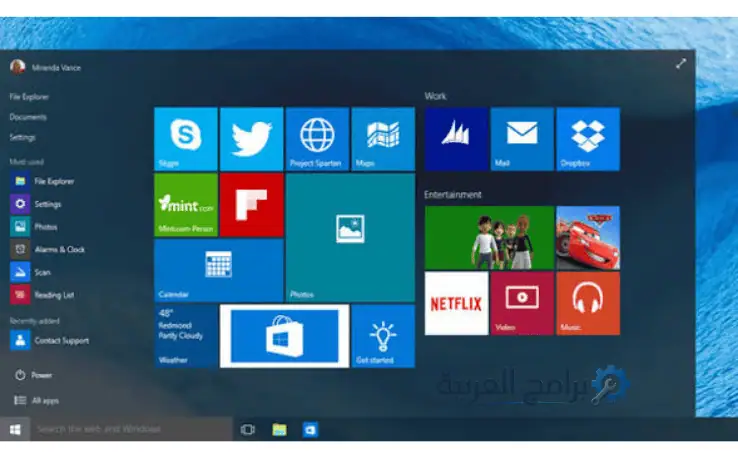Open the Netflix tile
Image resolution: width=738 pixels, height=458 pixels.
click(x=456, y=304)
